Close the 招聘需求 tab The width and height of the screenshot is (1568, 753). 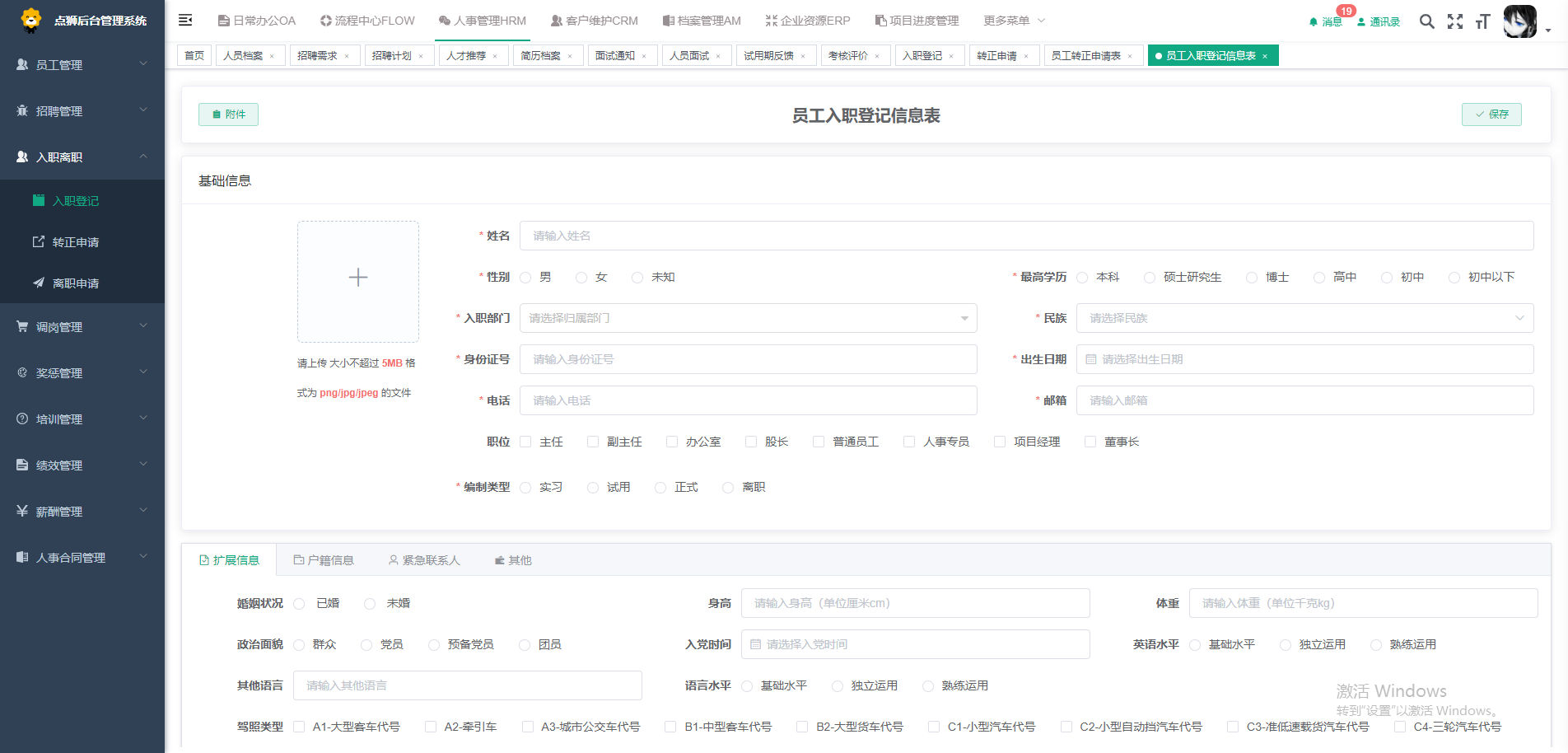(x=347, y=56)
